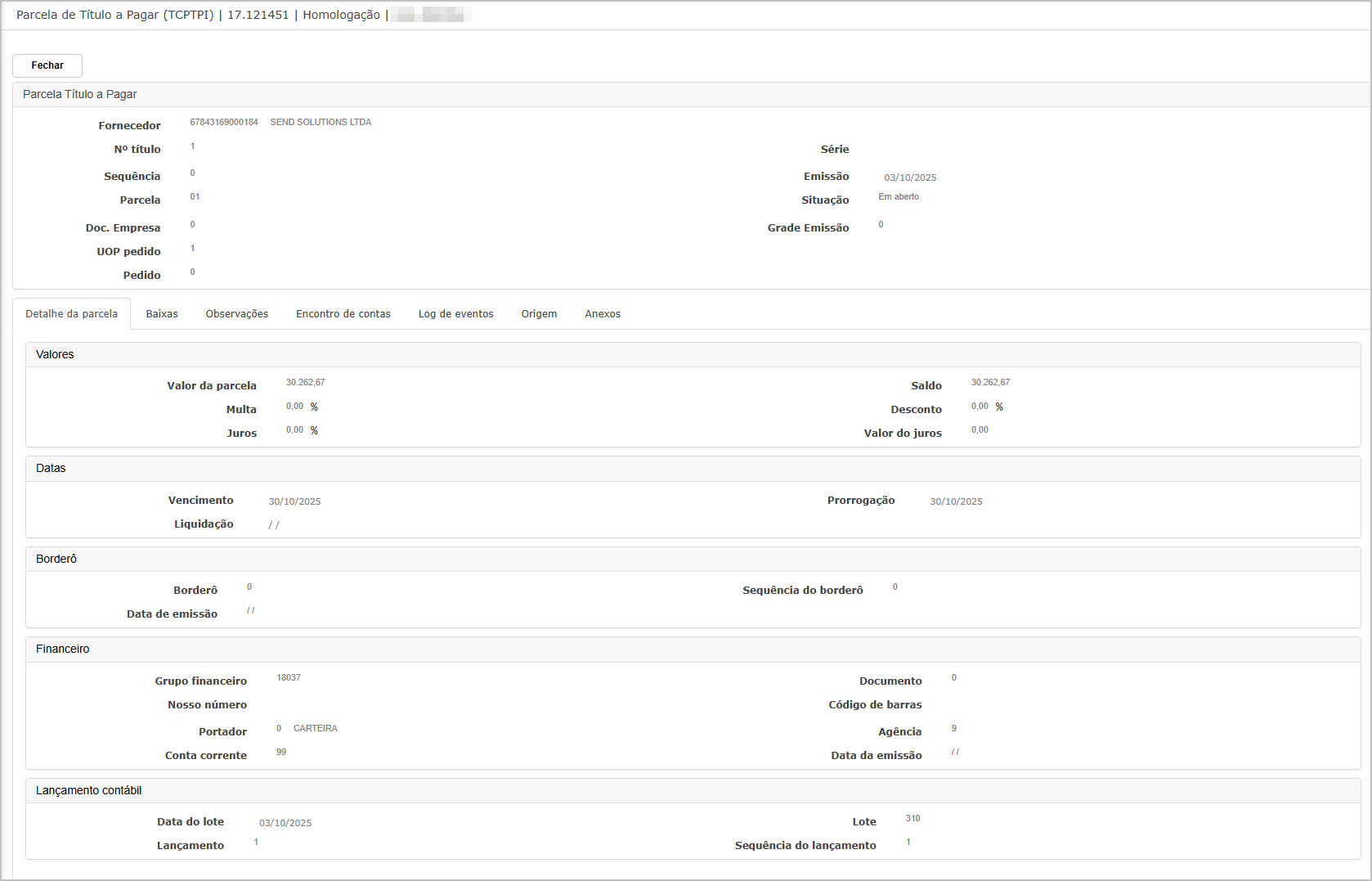Click the Valor da parcela amount
The height and width of the screenshot is (881, 1372).
click(x=306, y=383)
